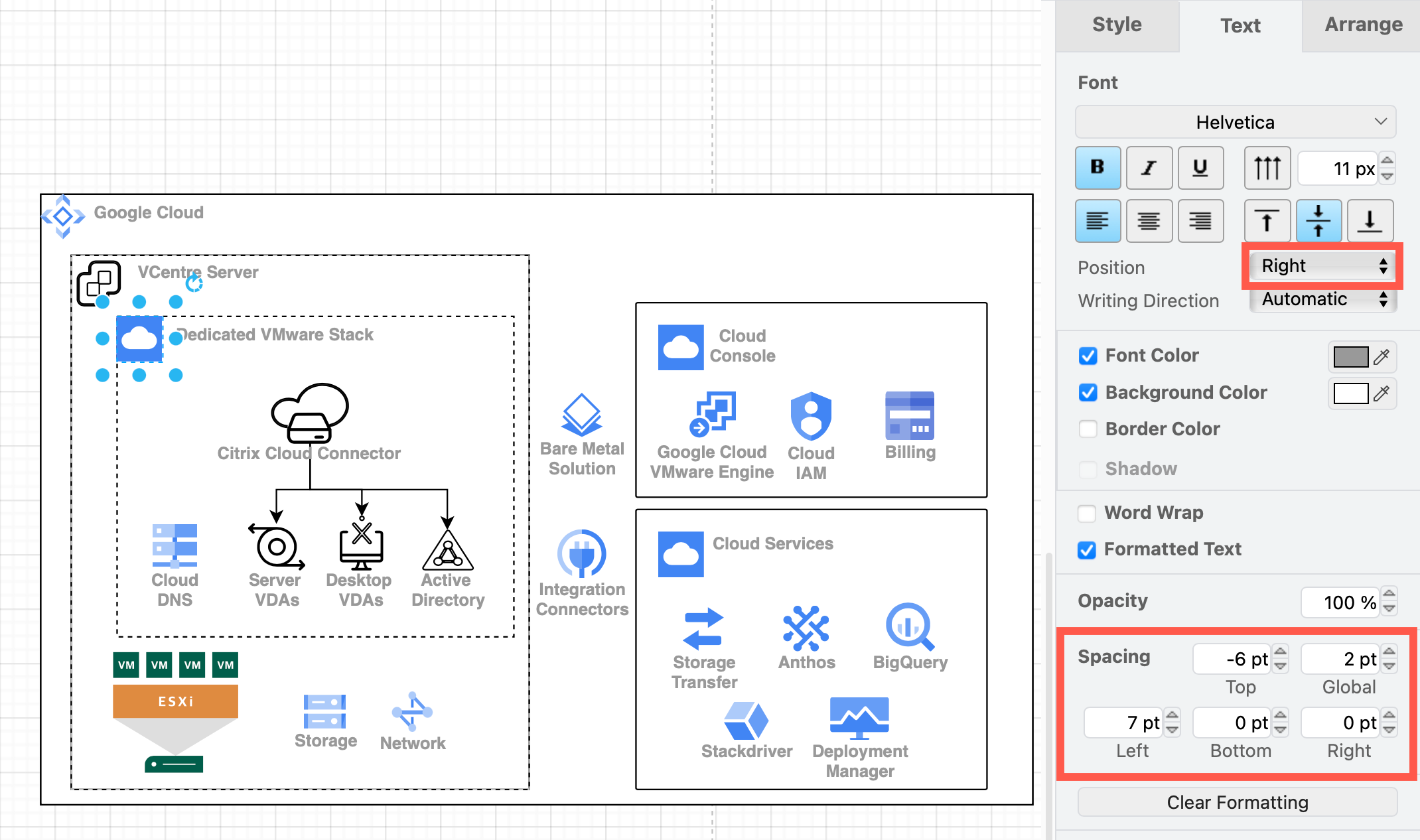Align text to the left
The image size is (1420, 840).
click(x=1098, y=221)
